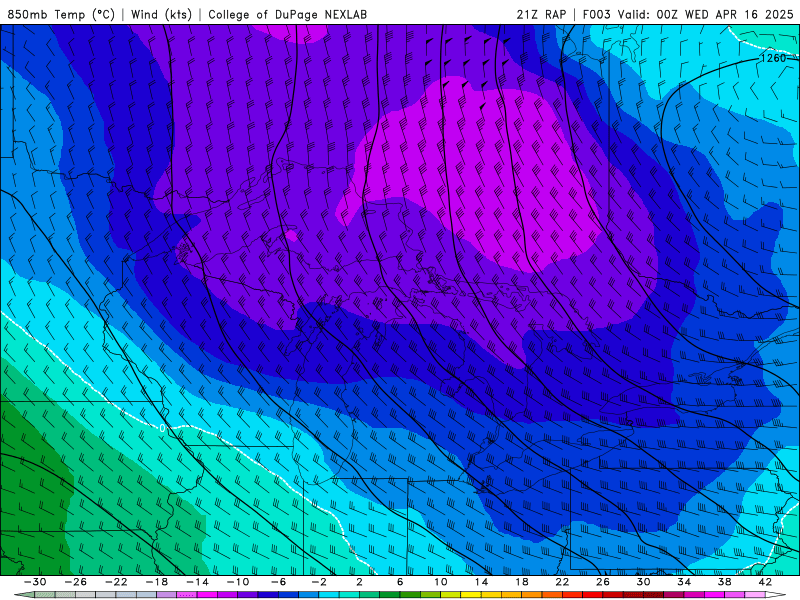Pick the bright yellow color bar segment
800x600 pixels.
tap(471, 595)
